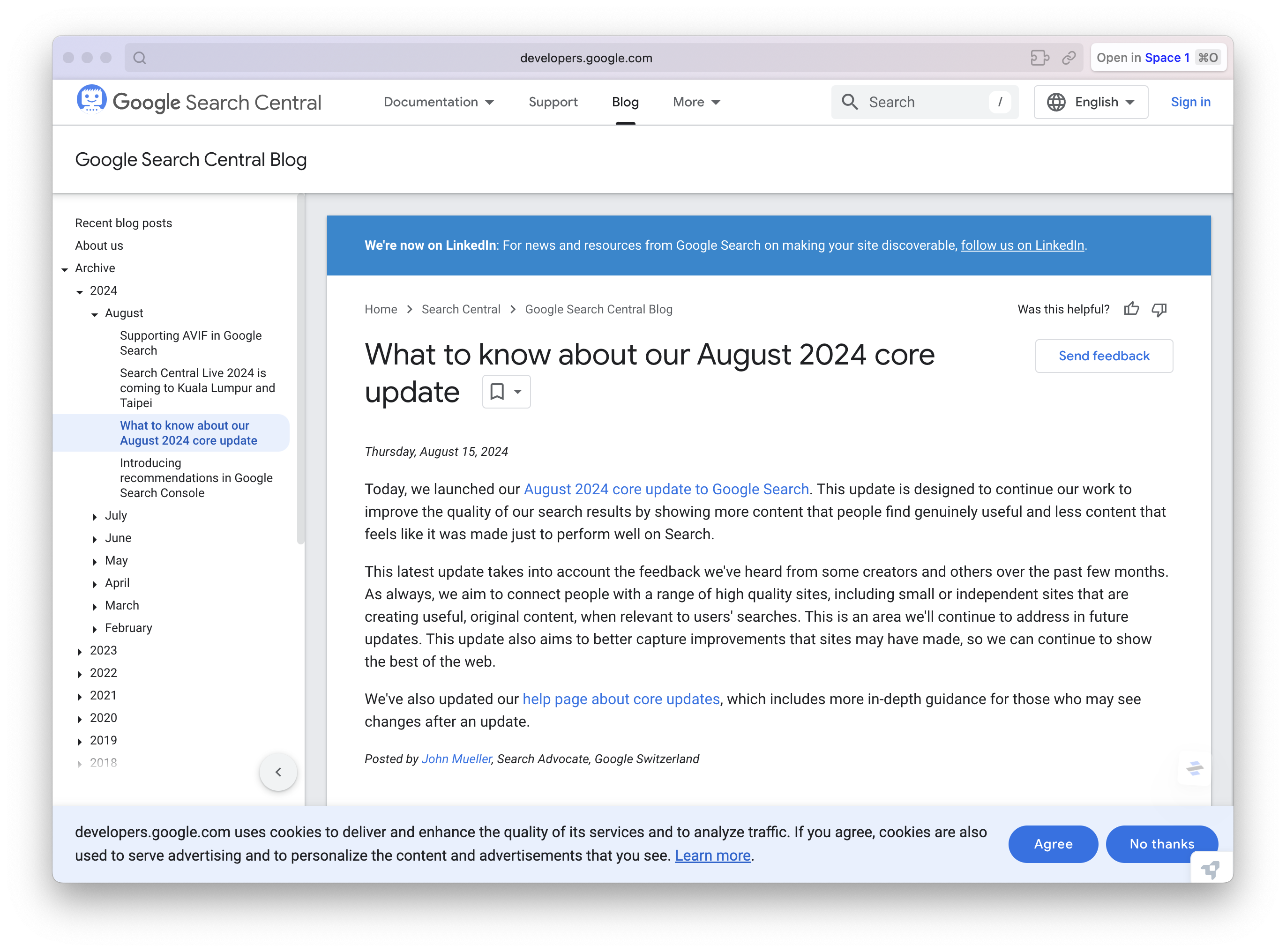Decline cookies with No thanks
Image resolution: width=1286 pixels, height=952 pixels.
(1161, 844)
